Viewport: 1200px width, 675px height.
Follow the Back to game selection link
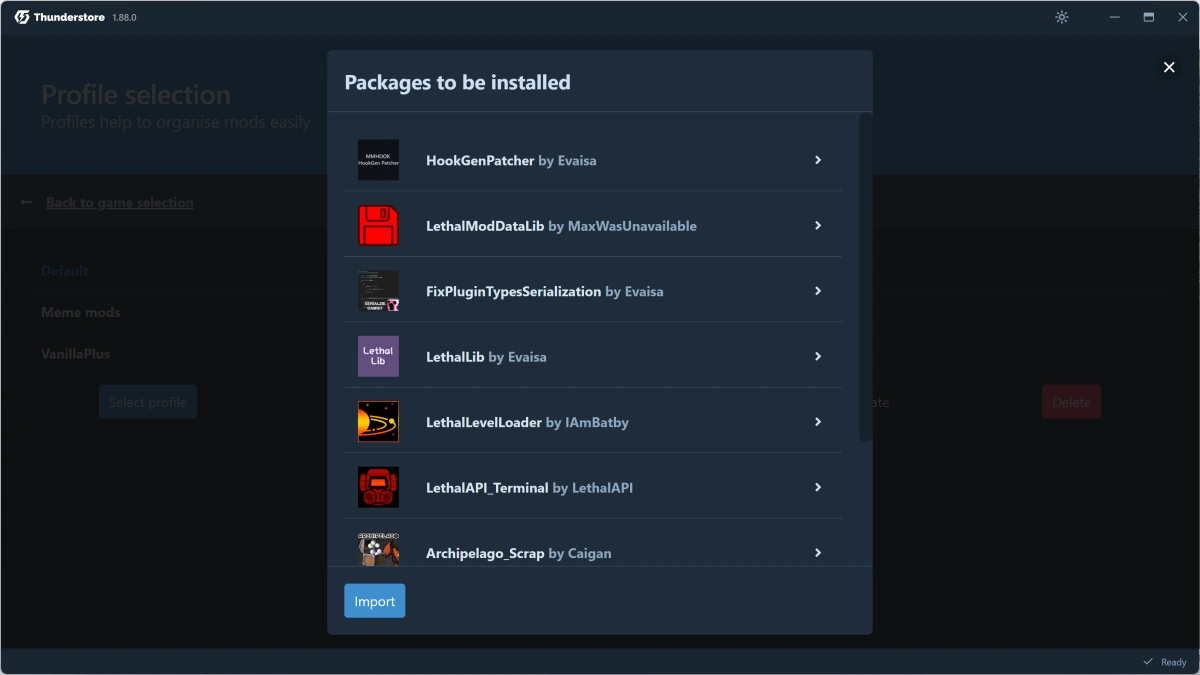point(120,202)
